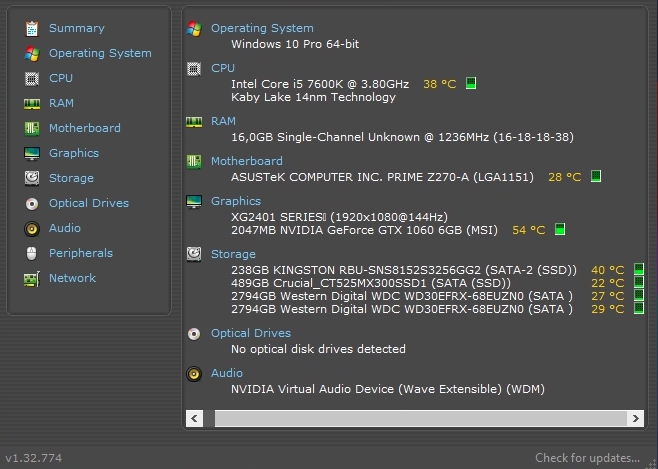
Task: Click the CPU heading link in main panel
Action: (x=223, y=68)
